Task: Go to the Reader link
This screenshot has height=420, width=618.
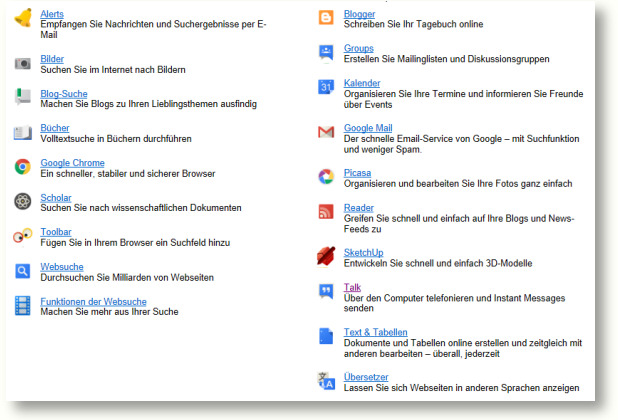Action: 359,208
